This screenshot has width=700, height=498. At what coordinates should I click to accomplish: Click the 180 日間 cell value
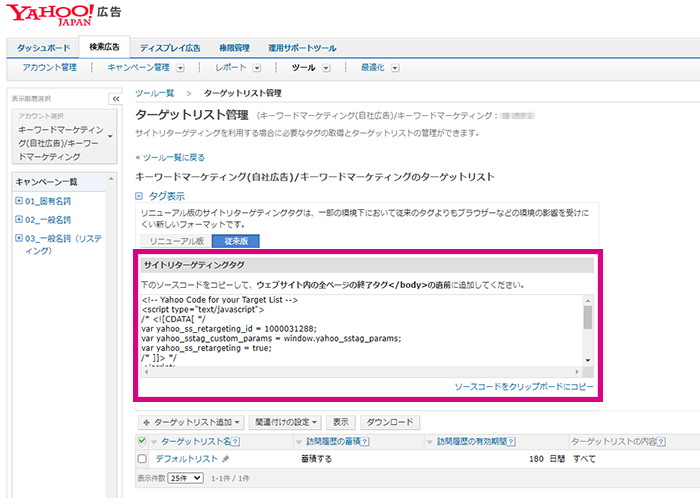pos(547,459)
